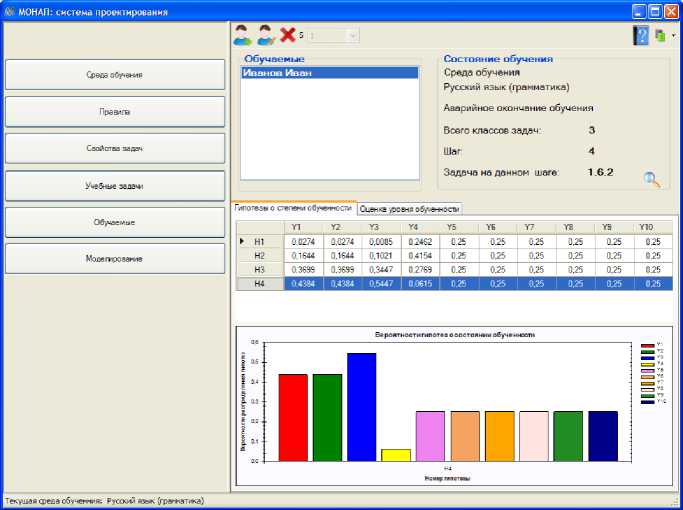Viewport: 683px width, 510px height.
Task: Open the Моделирование section
Action: [115, 259]
